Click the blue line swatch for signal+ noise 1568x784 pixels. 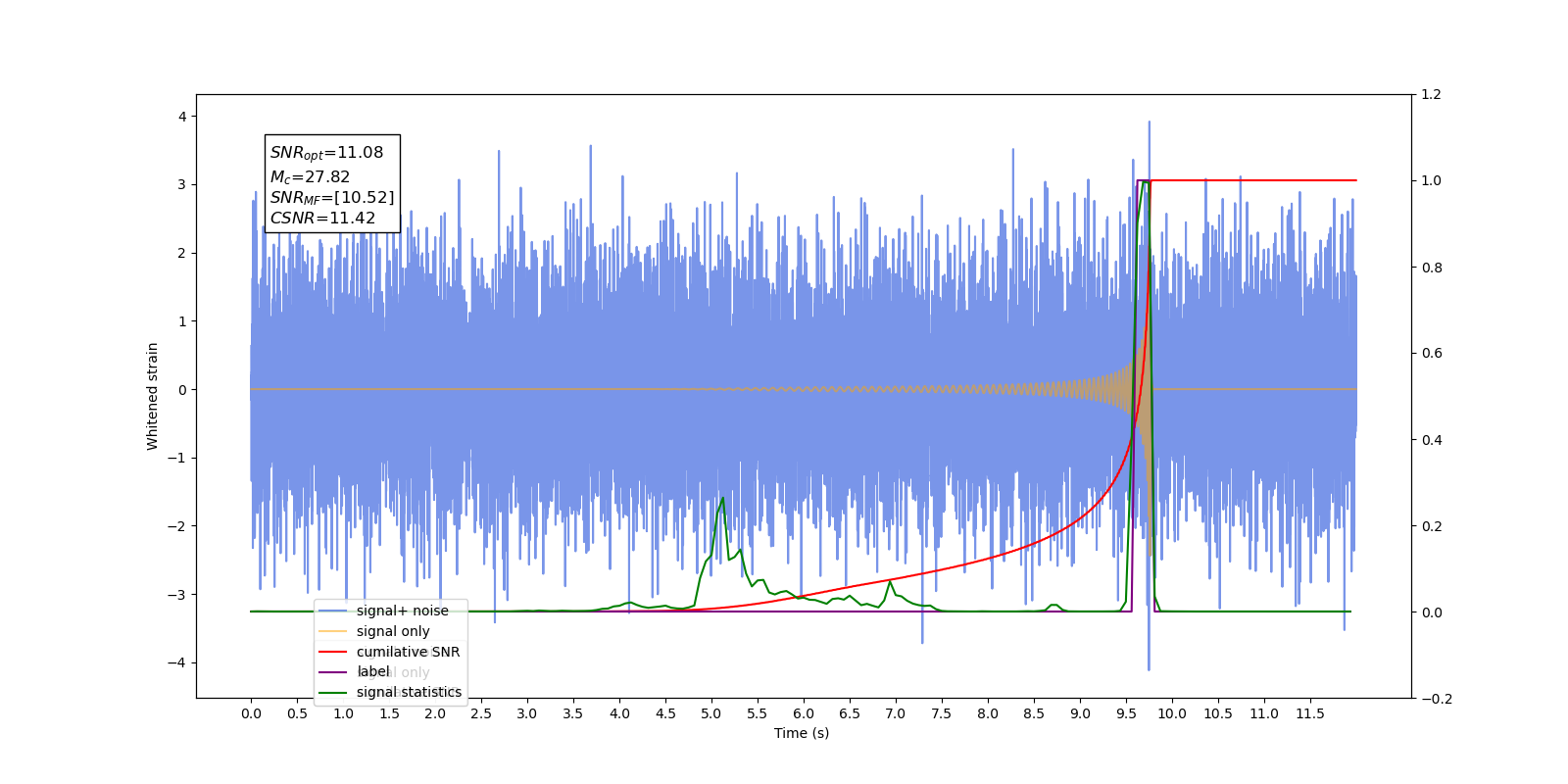(333, 611)
